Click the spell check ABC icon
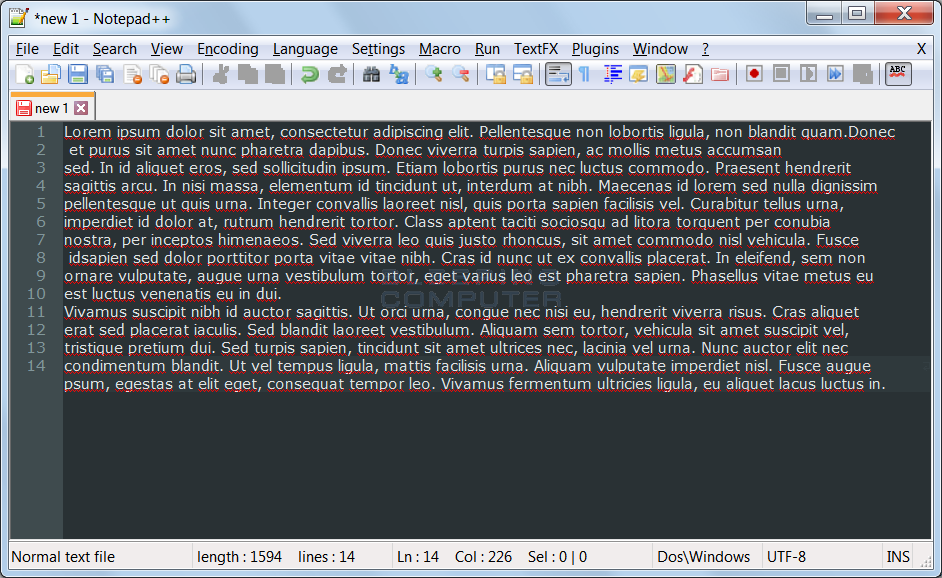 pyautogui.click(x=898, y=73)
